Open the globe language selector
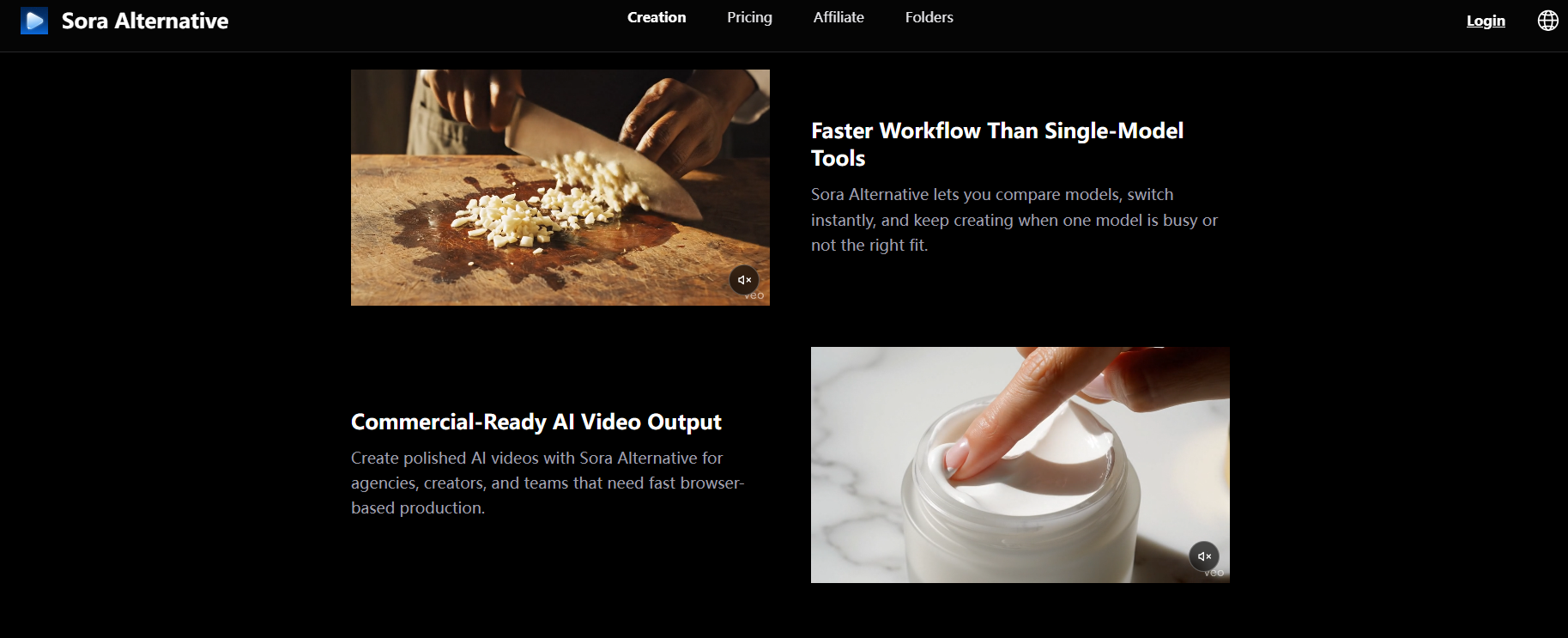Viewport: 1568px width, 638px height. 1547,21
